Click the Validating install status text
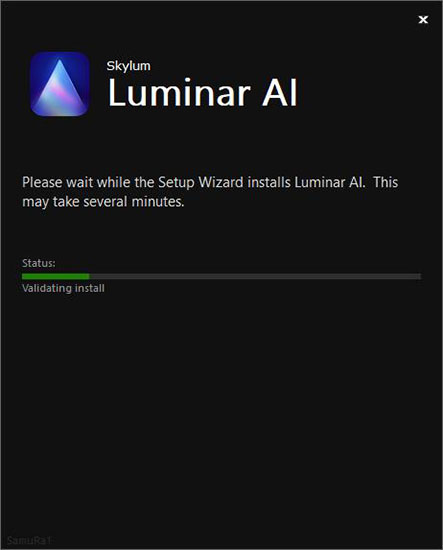443x550 pixels. 63,288
